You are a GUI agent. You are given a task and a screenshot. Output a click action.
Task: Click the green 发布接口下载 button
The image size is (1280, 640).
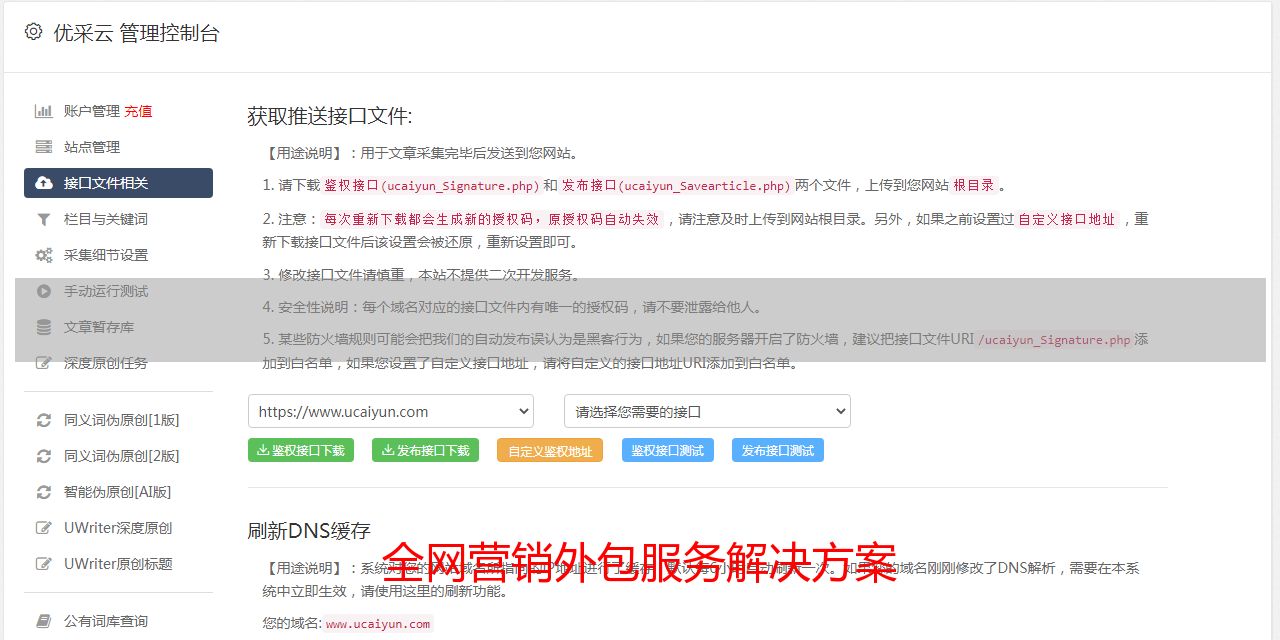coord(425,450)
